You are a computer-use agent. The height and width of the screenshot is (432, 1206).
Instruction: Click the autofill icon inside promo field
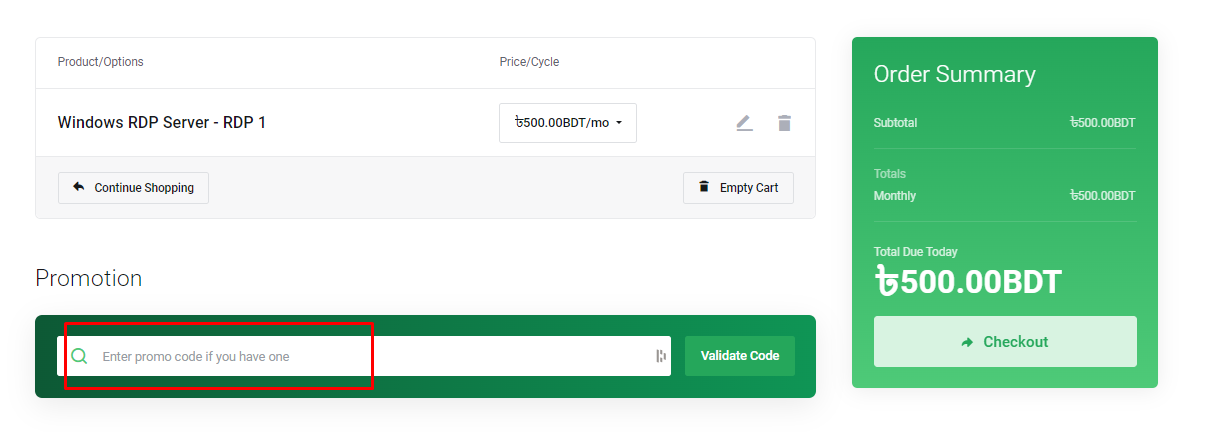tap(661, 356)
